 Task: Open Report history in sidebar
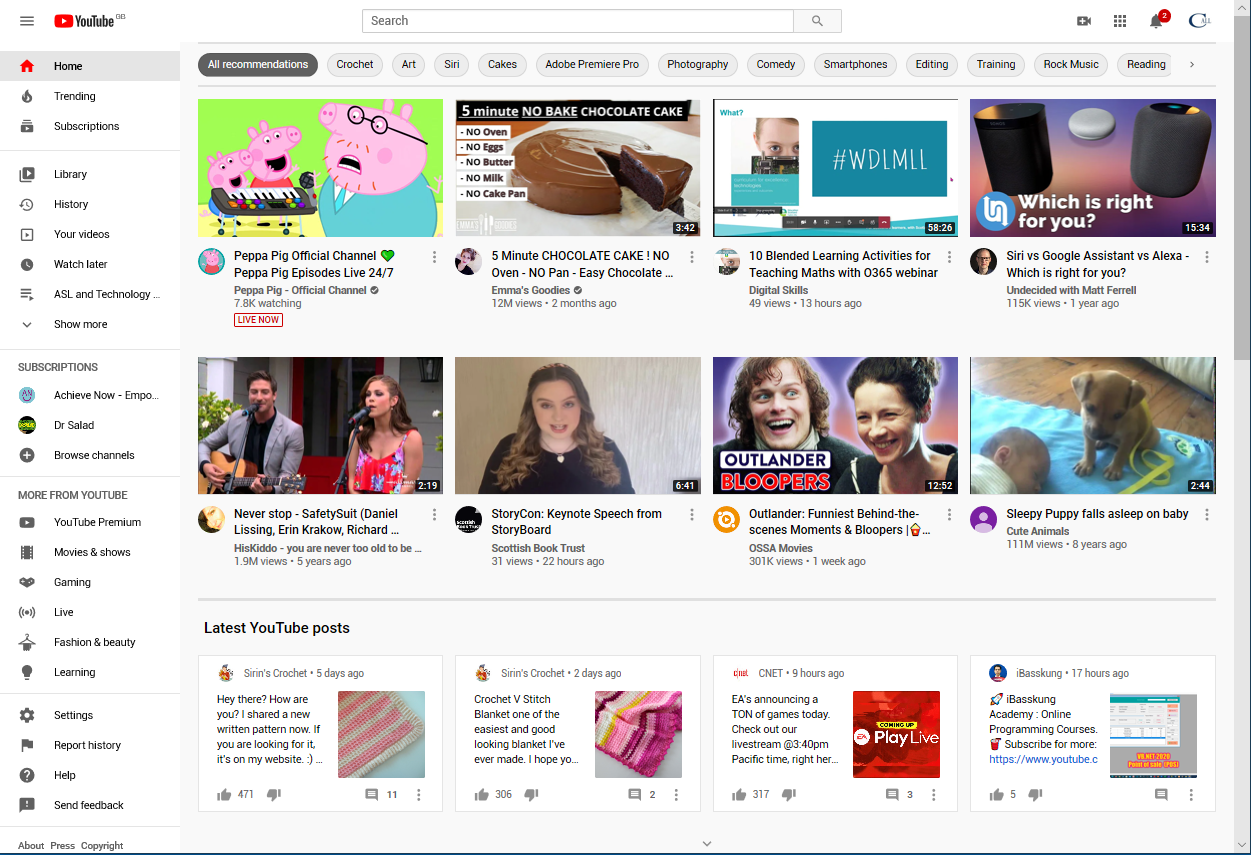click(90, 745)
